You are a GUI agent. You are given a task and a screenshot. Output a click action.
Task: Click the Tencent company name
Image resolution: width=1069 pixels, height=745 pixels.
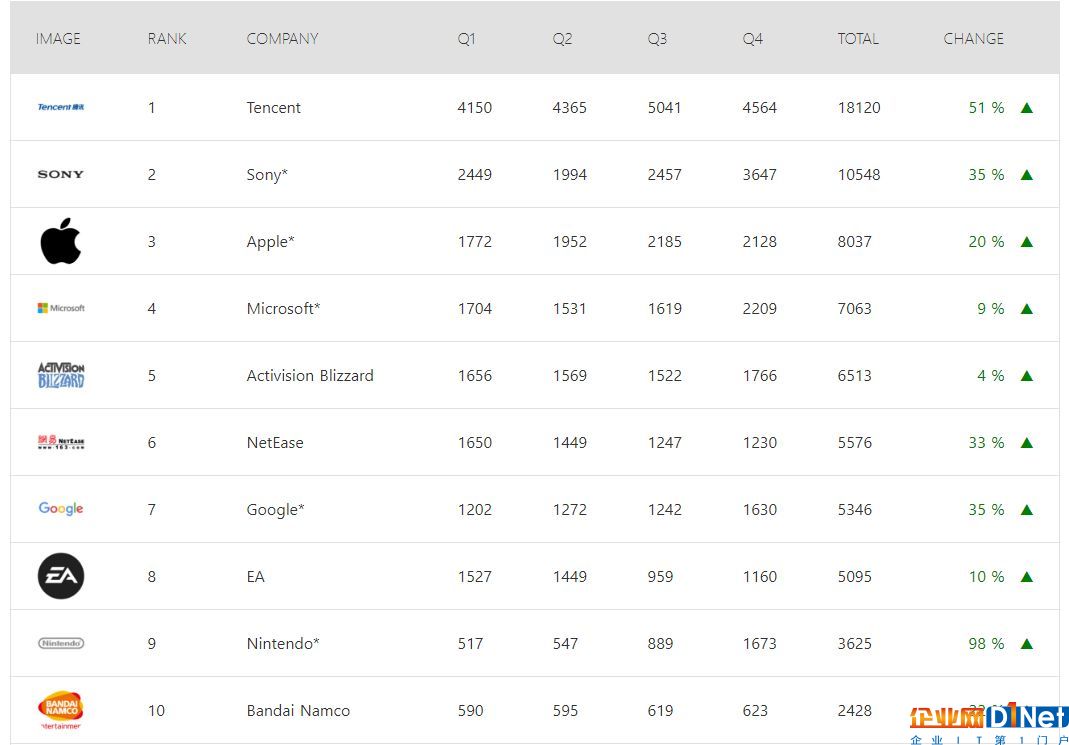click(x=273, y=108)
